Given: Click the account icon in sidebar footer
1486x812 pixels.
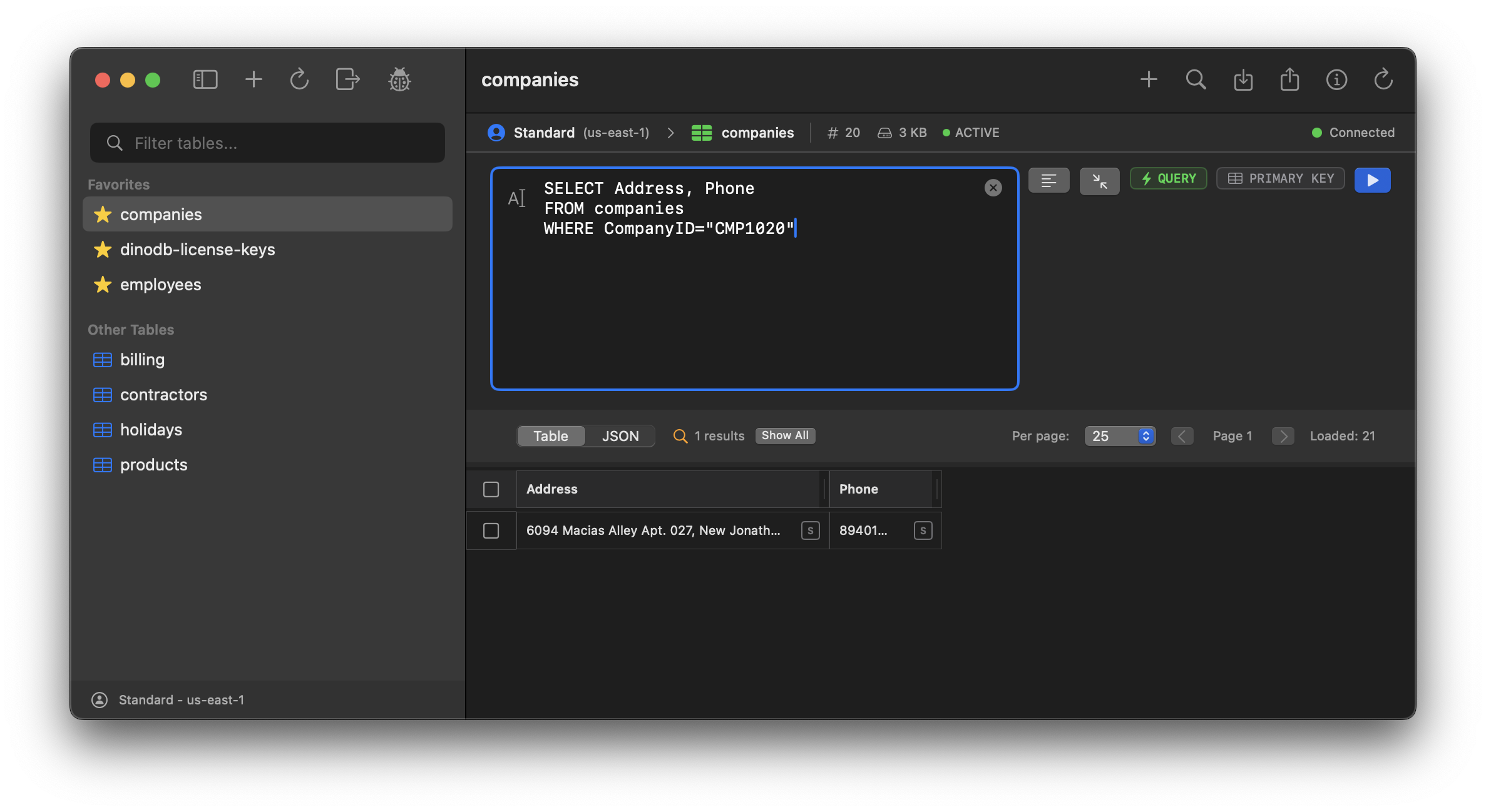Looking at the screenshot, I should [100, 700].
